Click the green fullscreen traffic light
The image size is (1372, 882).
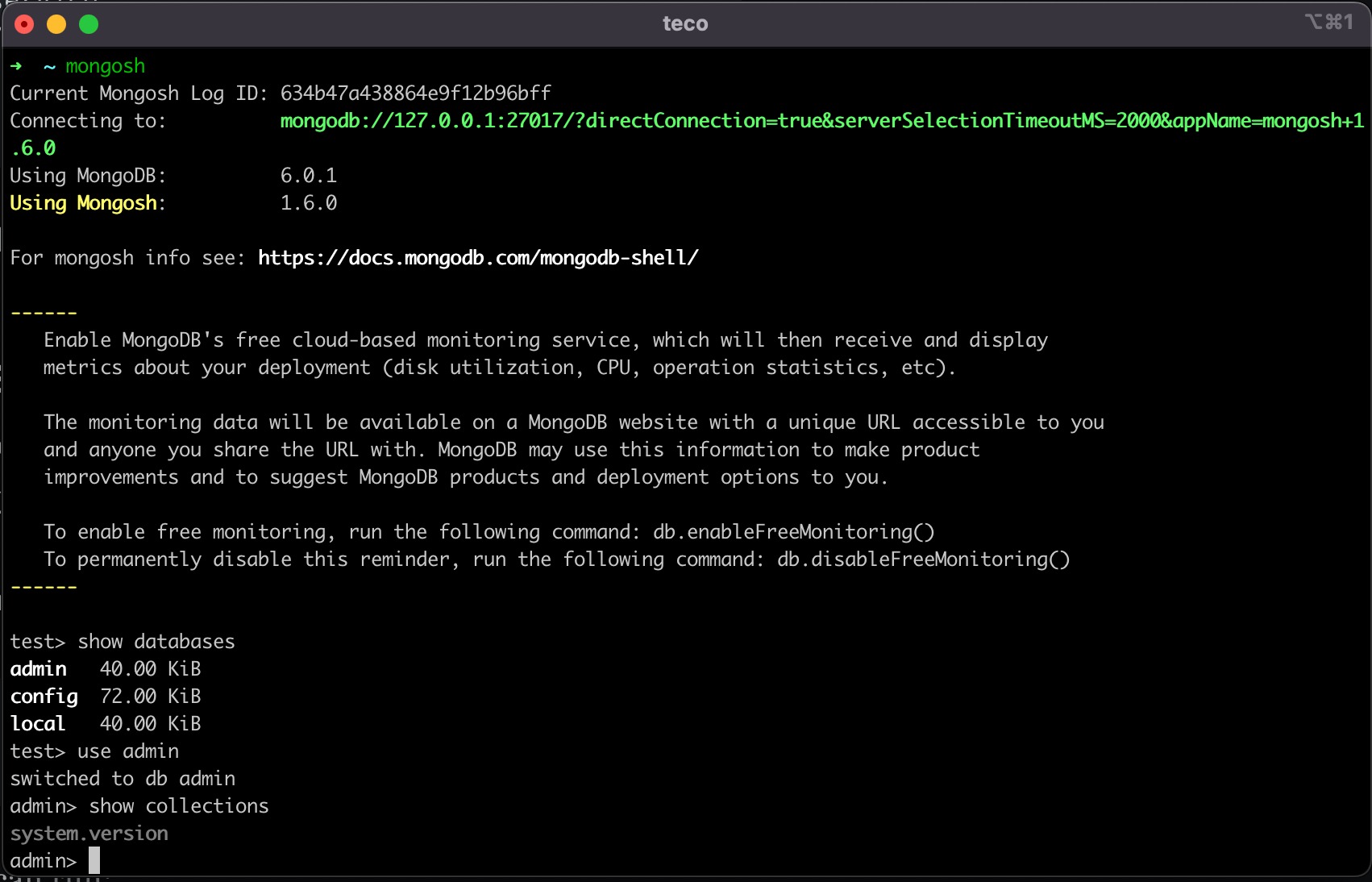tap(88, 24)
